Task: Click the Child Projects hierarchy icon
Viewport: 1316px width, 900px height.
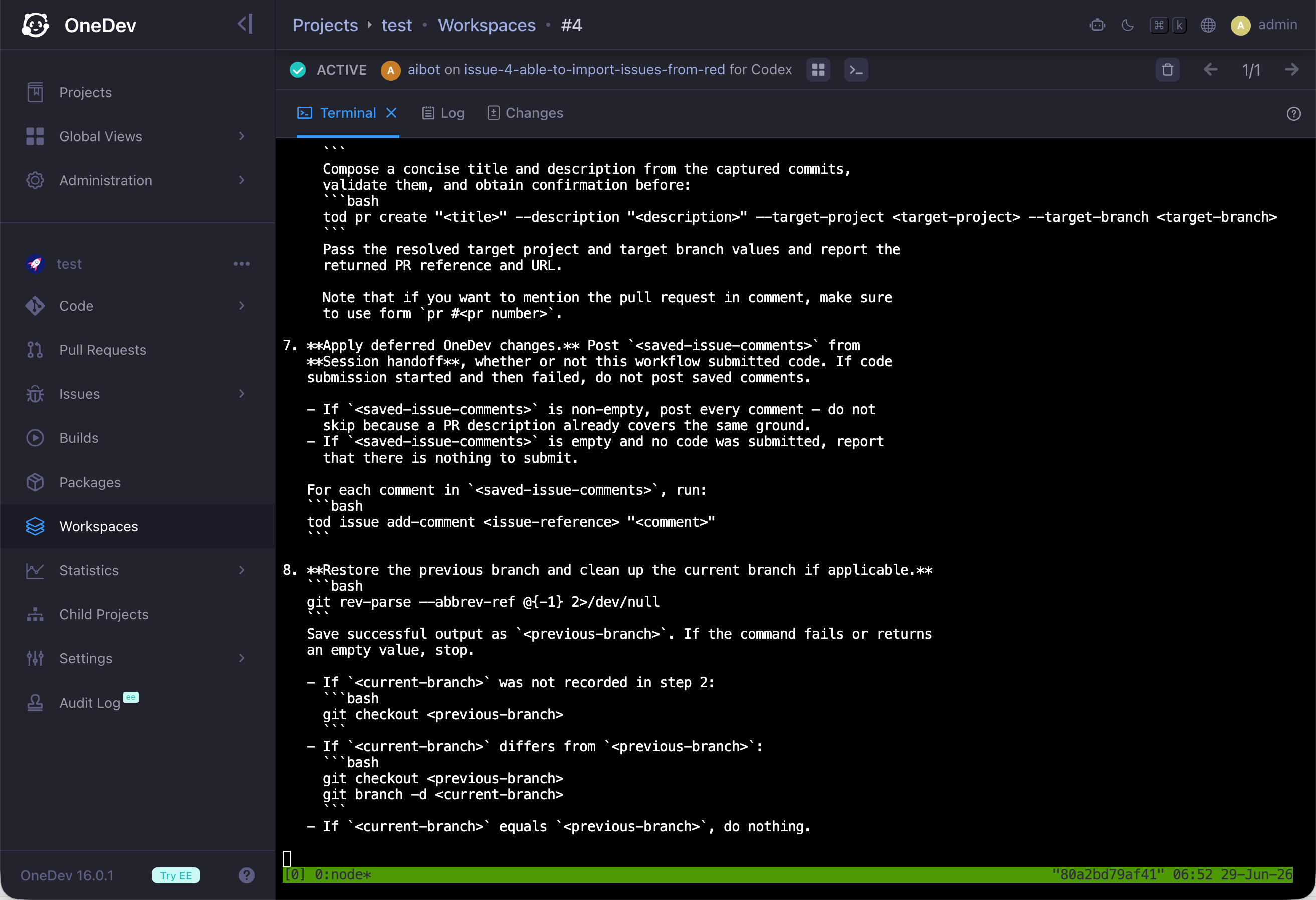Action: pyautogui.click(x=35, y=614)
